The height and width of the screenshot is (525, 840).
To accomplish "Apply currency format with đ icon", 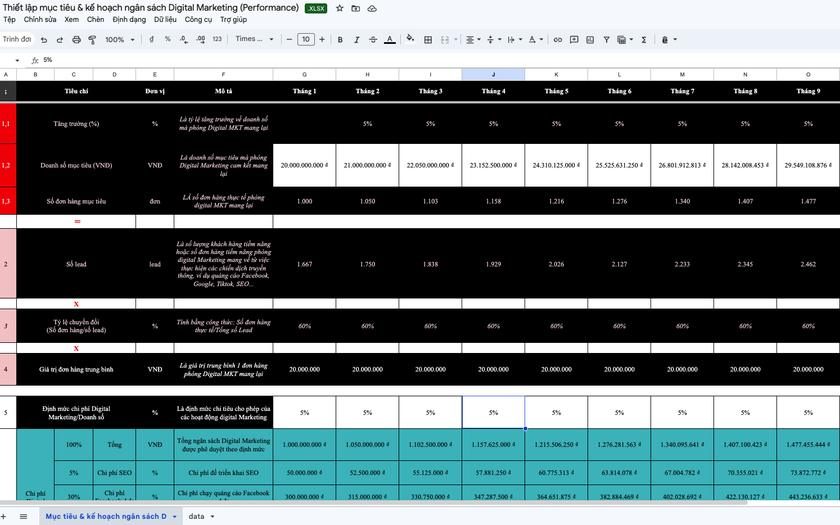I will pos(152,39).
